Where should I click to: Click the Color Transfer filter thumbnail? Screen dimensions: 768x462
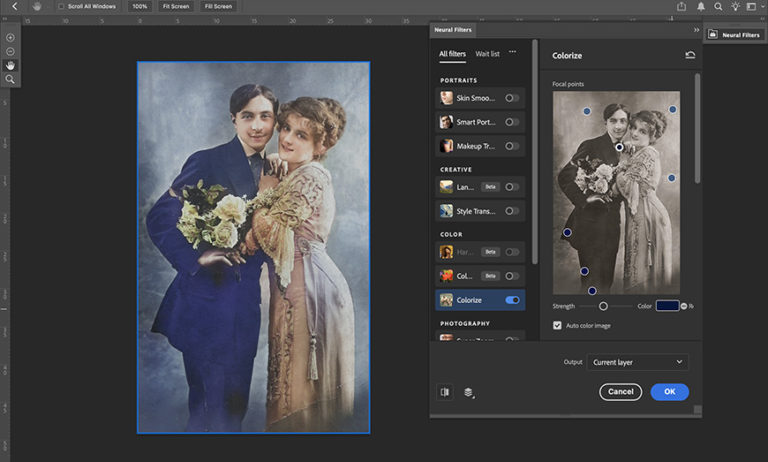(446, 276)
